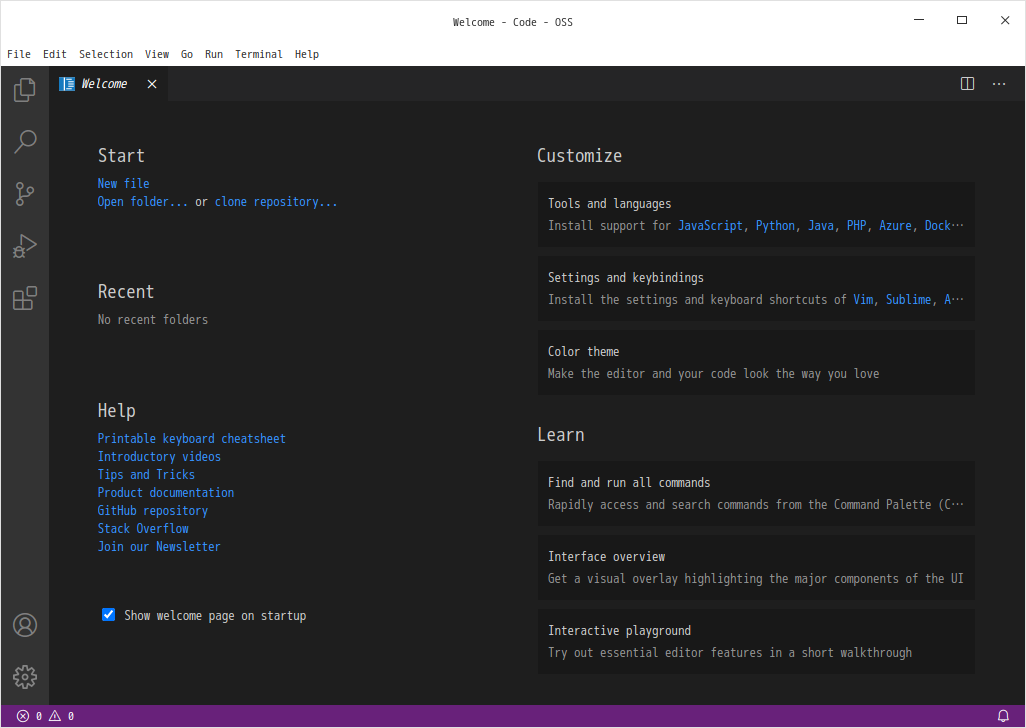Click the notifications bell in status bar
The height and width of the screenshot is (728, 1026).
tap(1003, 716)
